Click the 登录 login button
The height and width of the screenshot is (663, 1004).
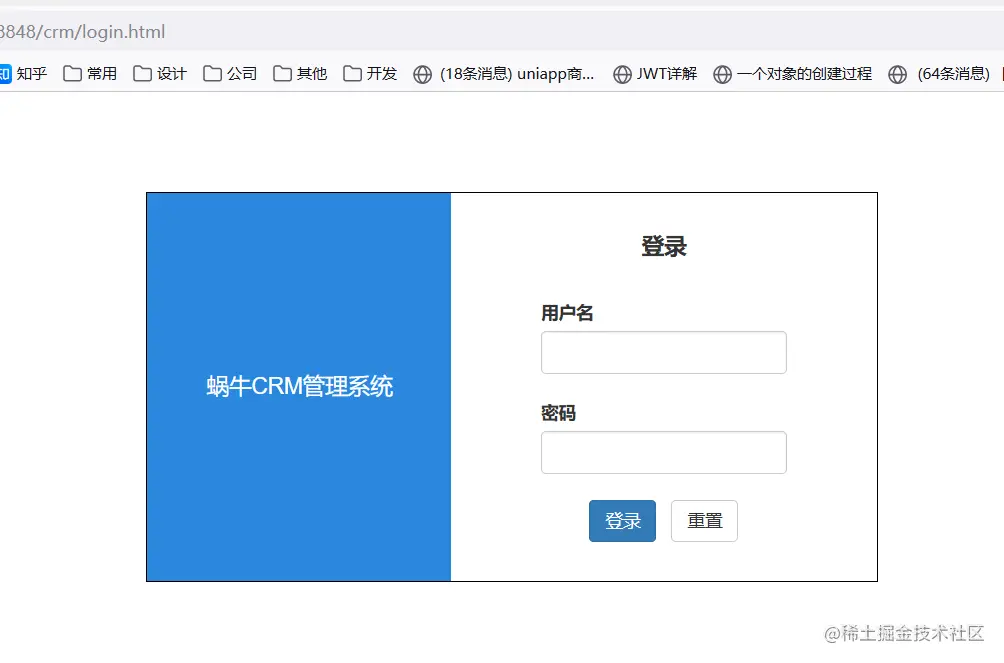tap(622, 520)
